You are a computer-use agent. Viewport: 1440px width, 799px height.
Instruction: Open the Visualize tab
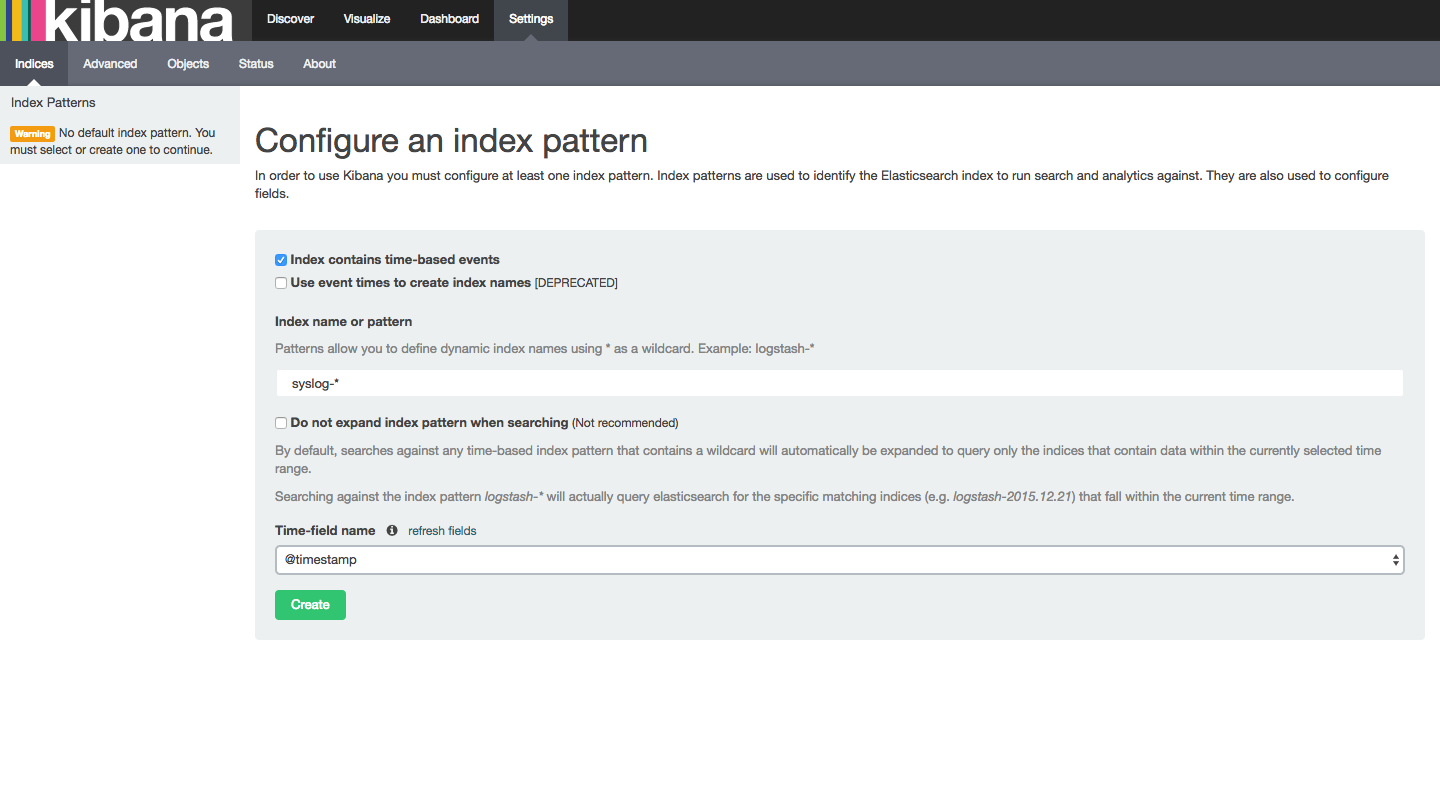pos(367,20)
